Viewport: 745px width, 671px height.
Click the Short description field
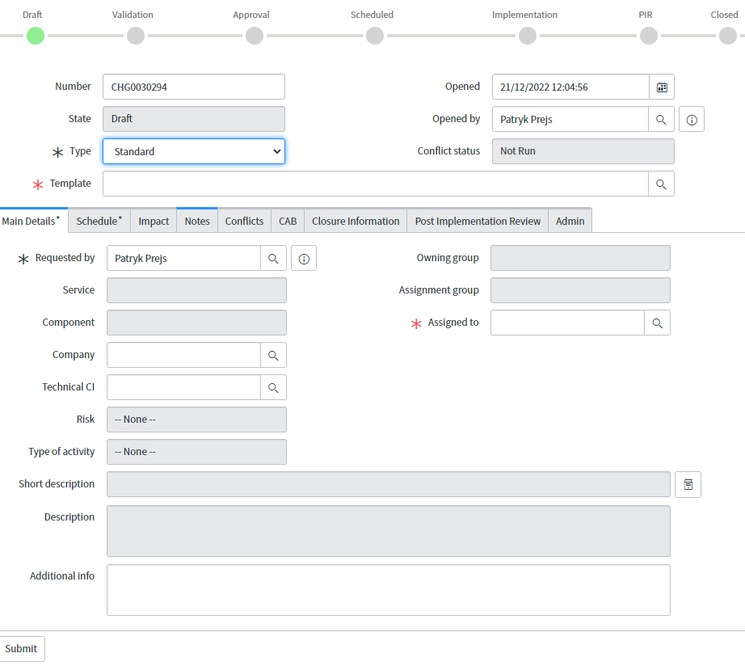pyautogui.click(x=389, y=485)
